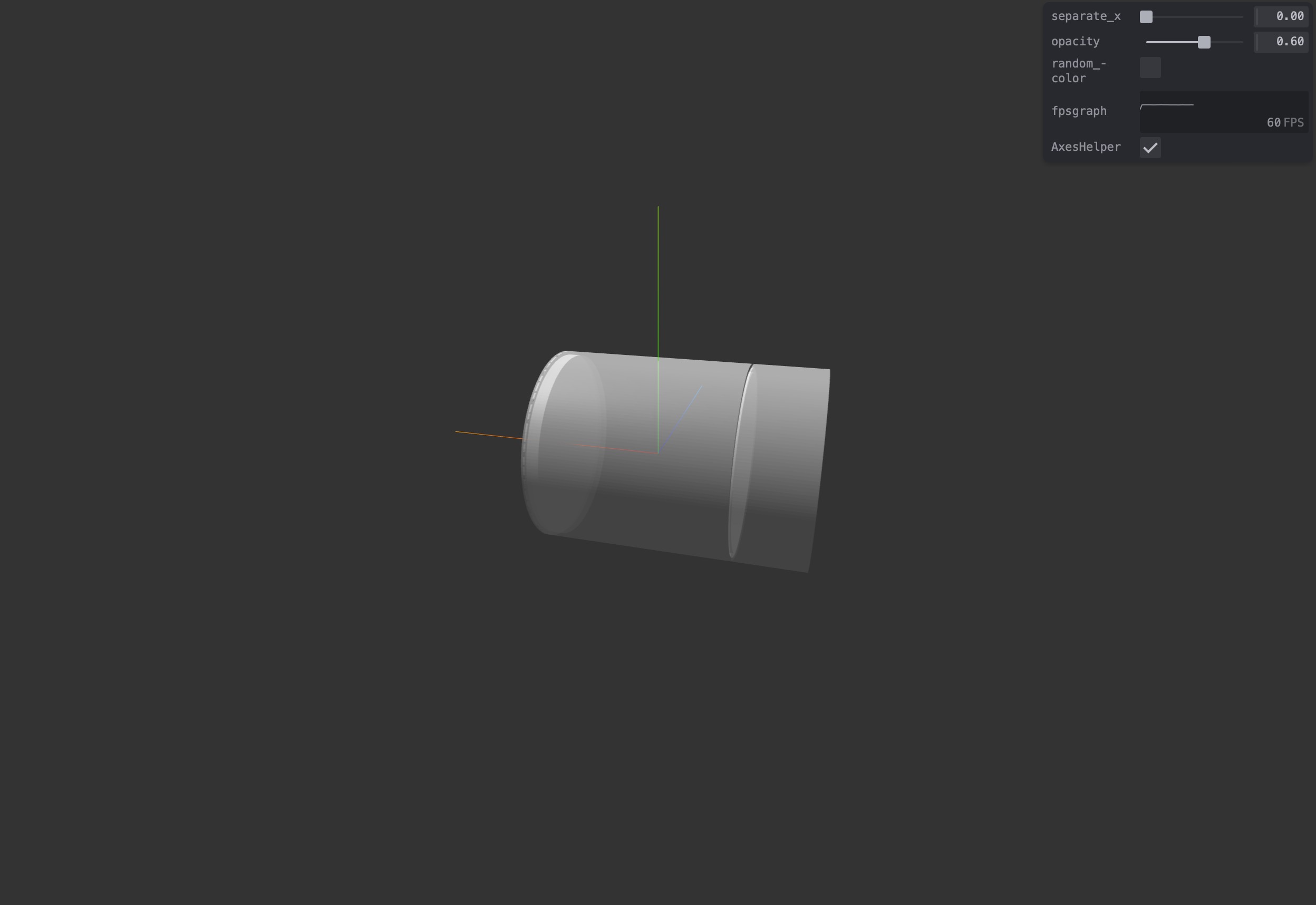This screenshot has height=905, width=1316.
Task: Click the opacity slider handle
Action: pyautogui.click(x=1204, y=42)
